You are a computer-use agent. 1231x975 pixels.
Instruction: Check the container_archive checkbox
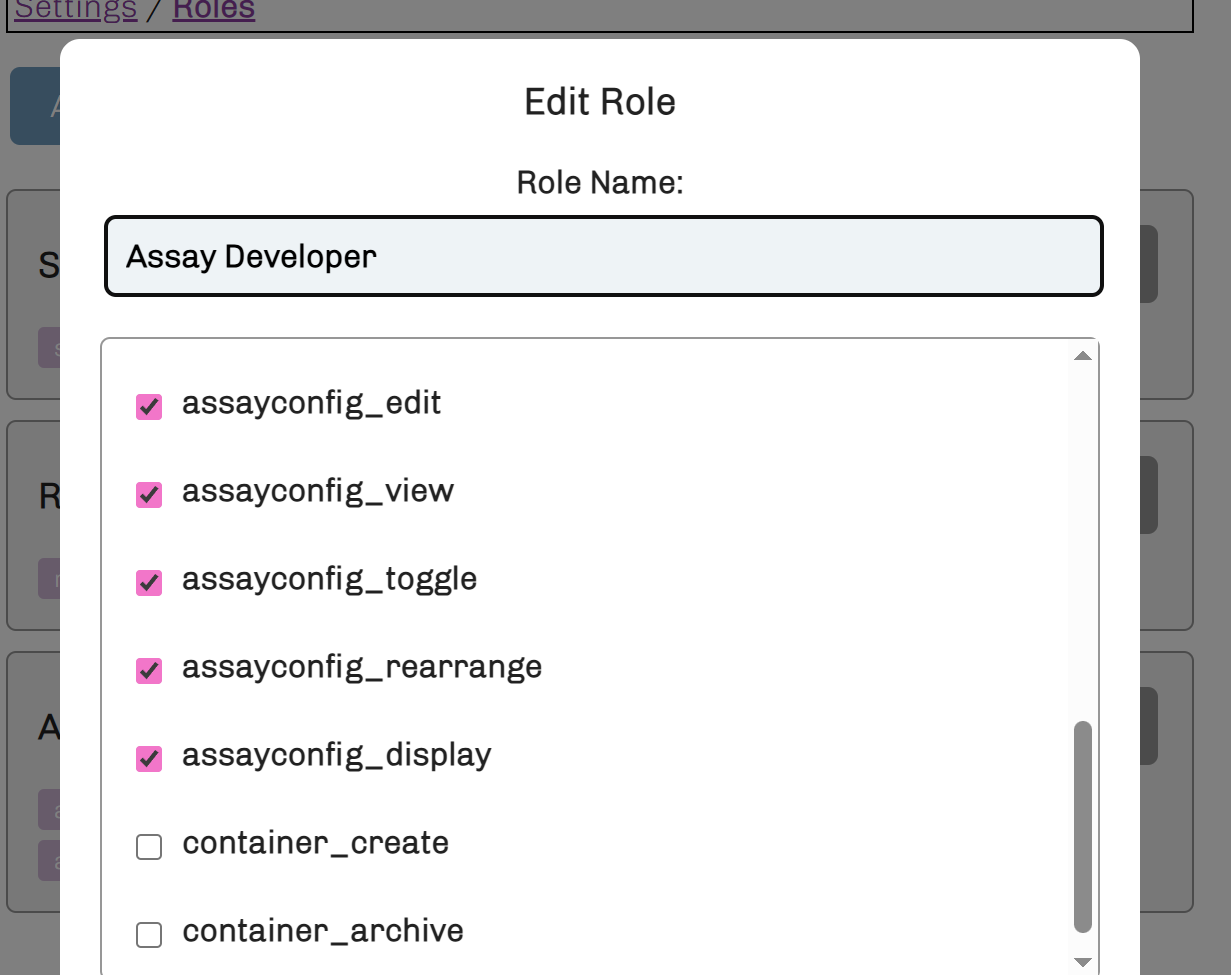tap(149, 935)
